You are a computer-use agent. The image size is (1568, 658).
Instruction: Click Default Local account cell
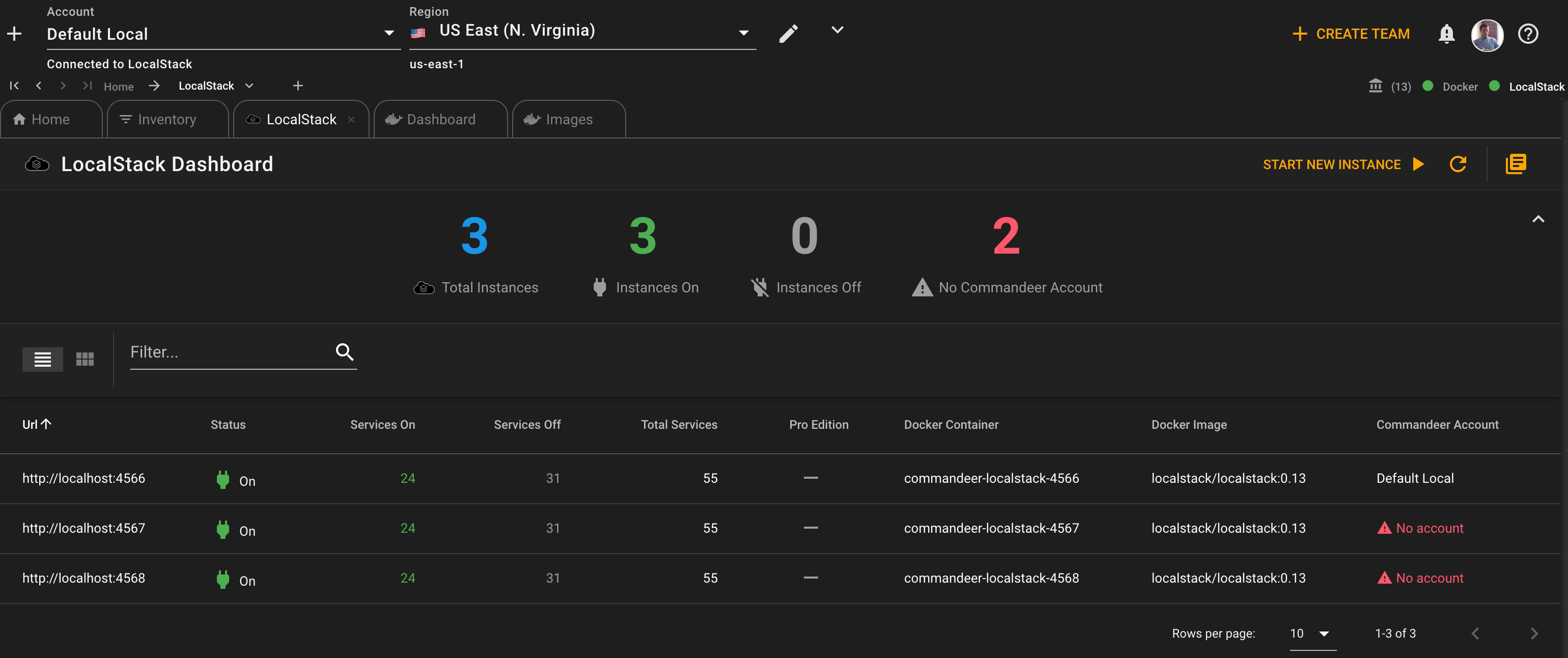1415,478
